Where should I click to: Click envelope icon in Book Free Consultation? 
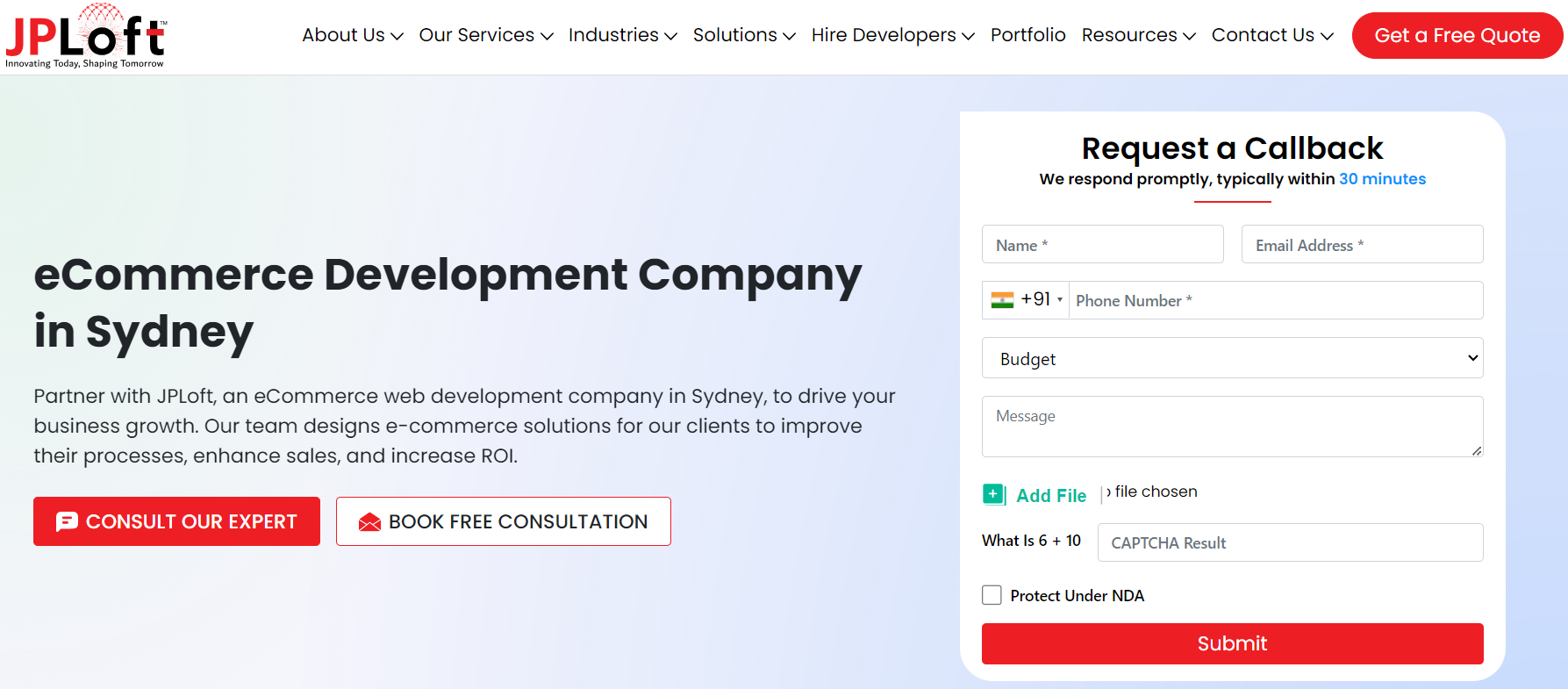click(369, 522)
